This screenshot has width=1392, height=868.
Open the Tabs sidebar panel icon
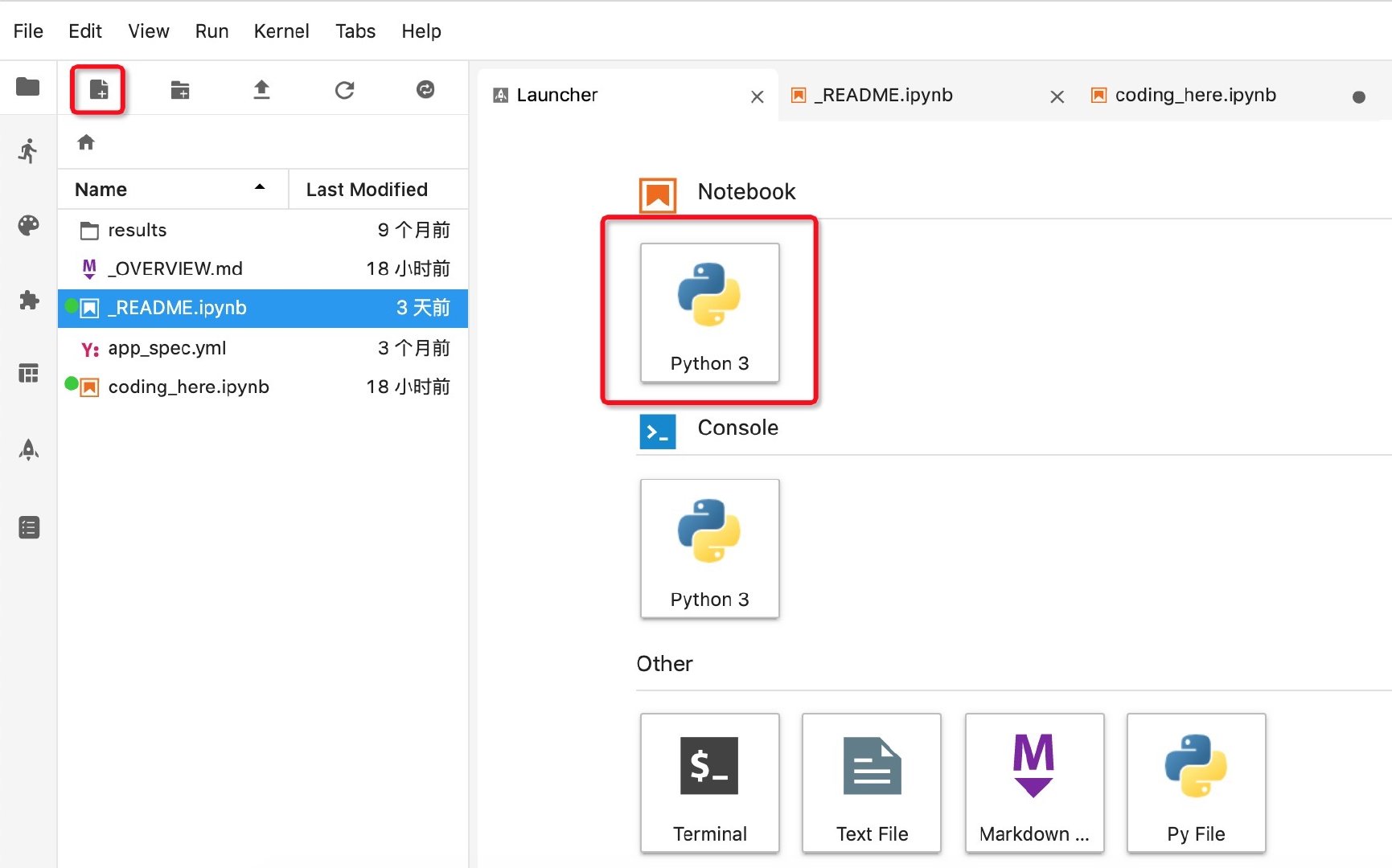tap(28, 373)
